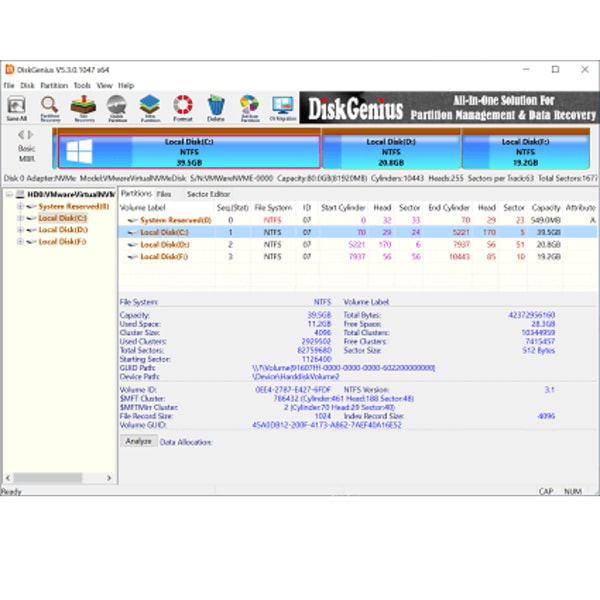Open the Disk menu

click(27, 85)
